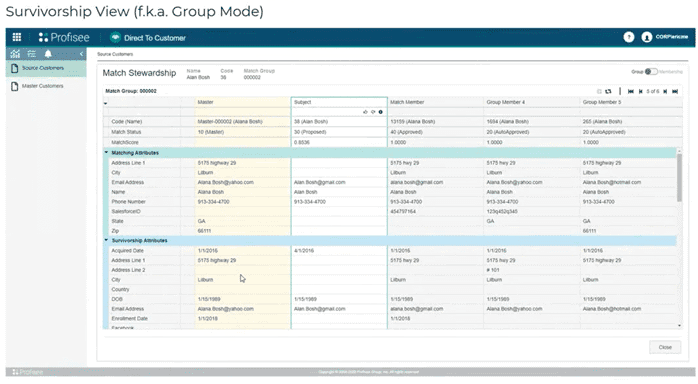This screenshot has height=384, width=698.
Task: Click the dropdown arrow above Code (Name) row
Action: point(106,104)
